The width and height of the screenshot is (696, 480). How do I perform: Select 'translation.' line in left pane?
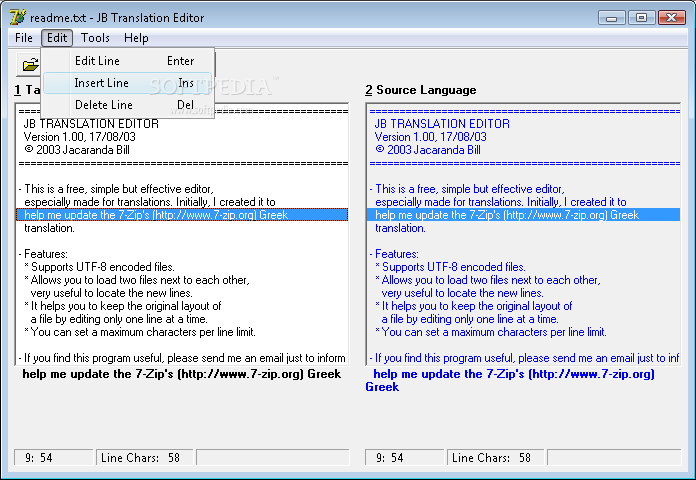click(x=49, y=228)
